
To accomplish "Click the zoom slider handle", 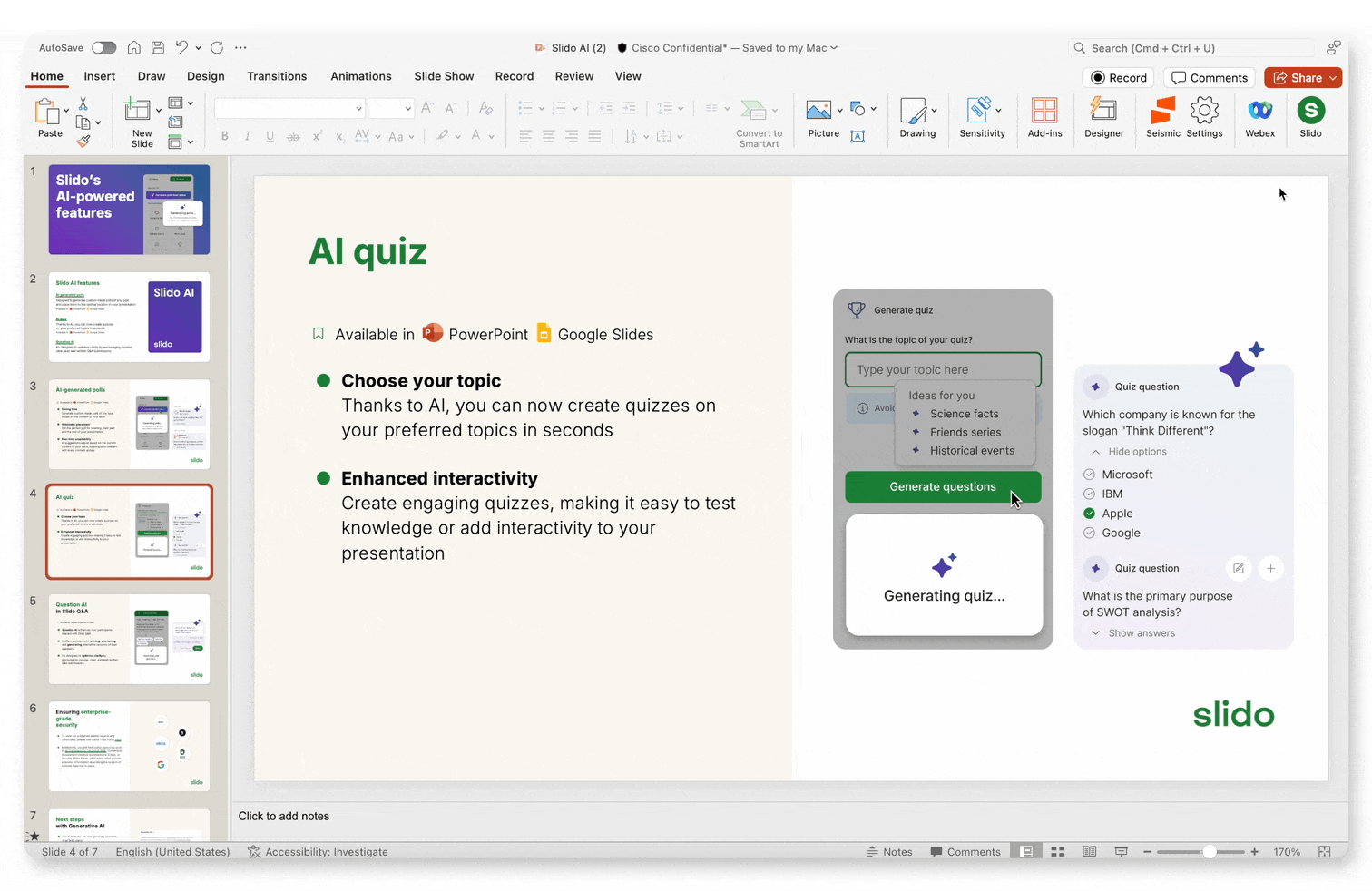I will coord(1210,852).
